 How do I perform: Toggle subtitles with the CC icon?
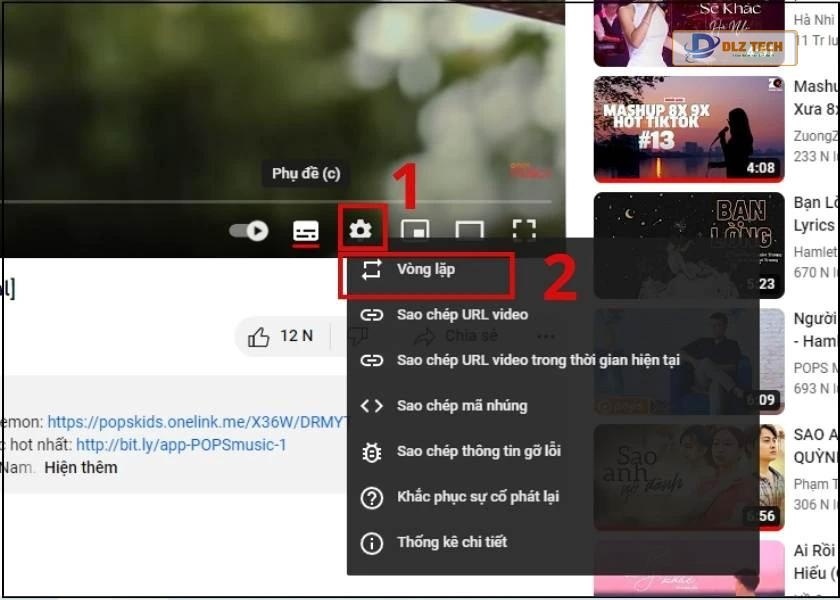pyautogui.click(x=306, y=229)
